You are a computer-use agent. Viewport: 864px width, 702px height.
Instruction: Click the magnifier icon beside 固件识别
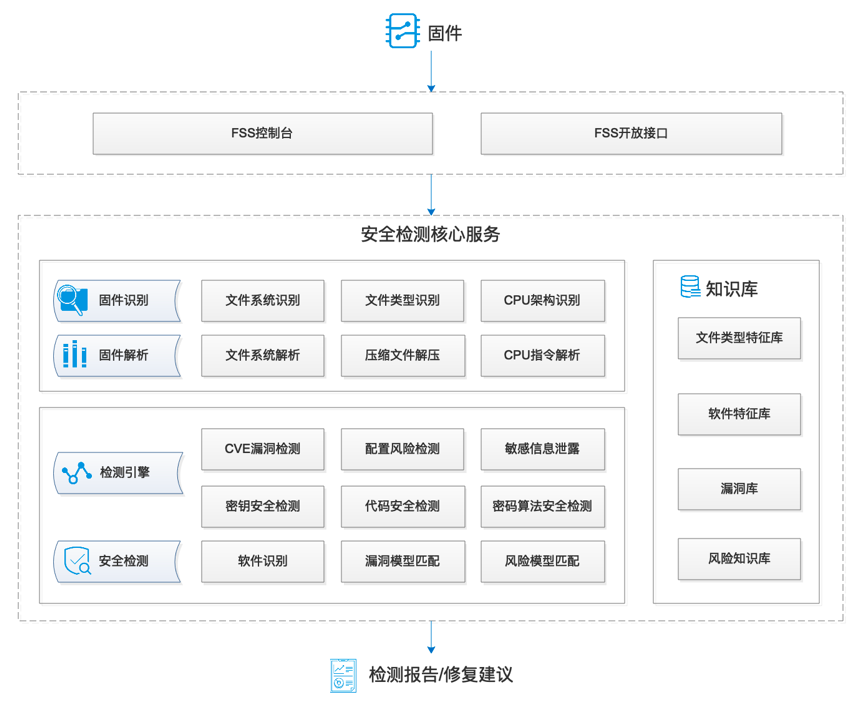point(72,300)
